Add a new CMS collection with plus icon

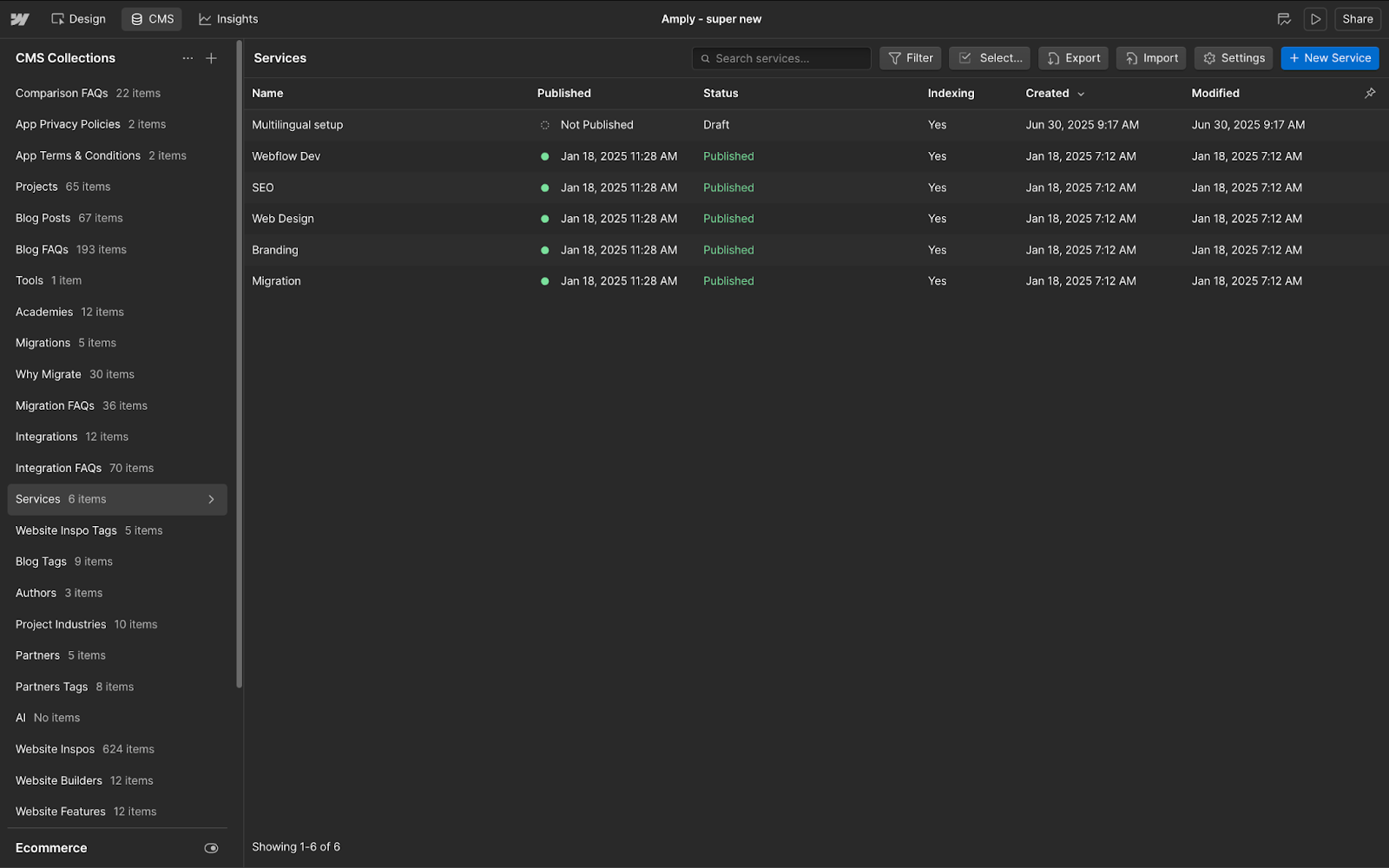(211, 58)
